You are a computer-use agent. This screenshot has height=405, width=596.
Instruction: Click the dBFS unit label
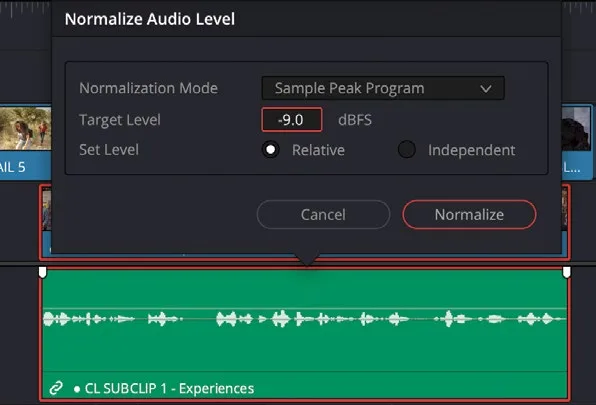click(355, 120)
